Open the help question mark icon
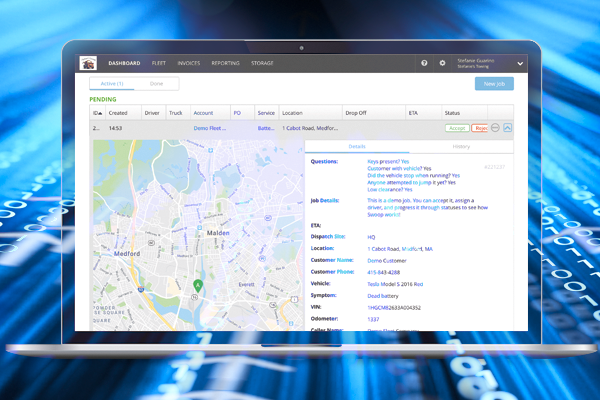 pyautogui.click(x=424, y=63)
